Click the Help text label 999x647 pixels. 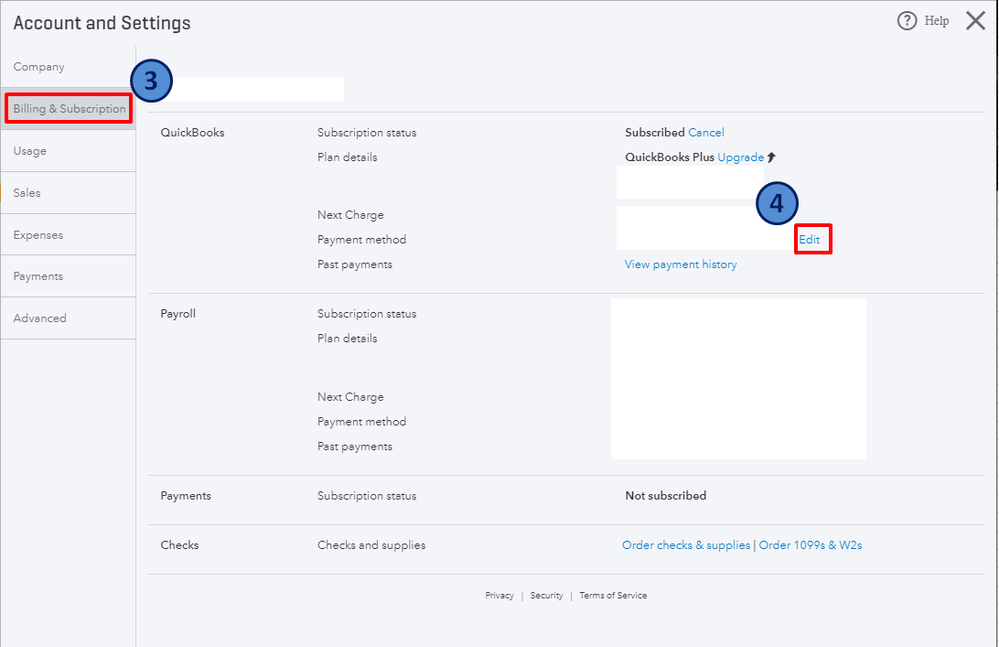pyautogui.click(x=937, y=21)
